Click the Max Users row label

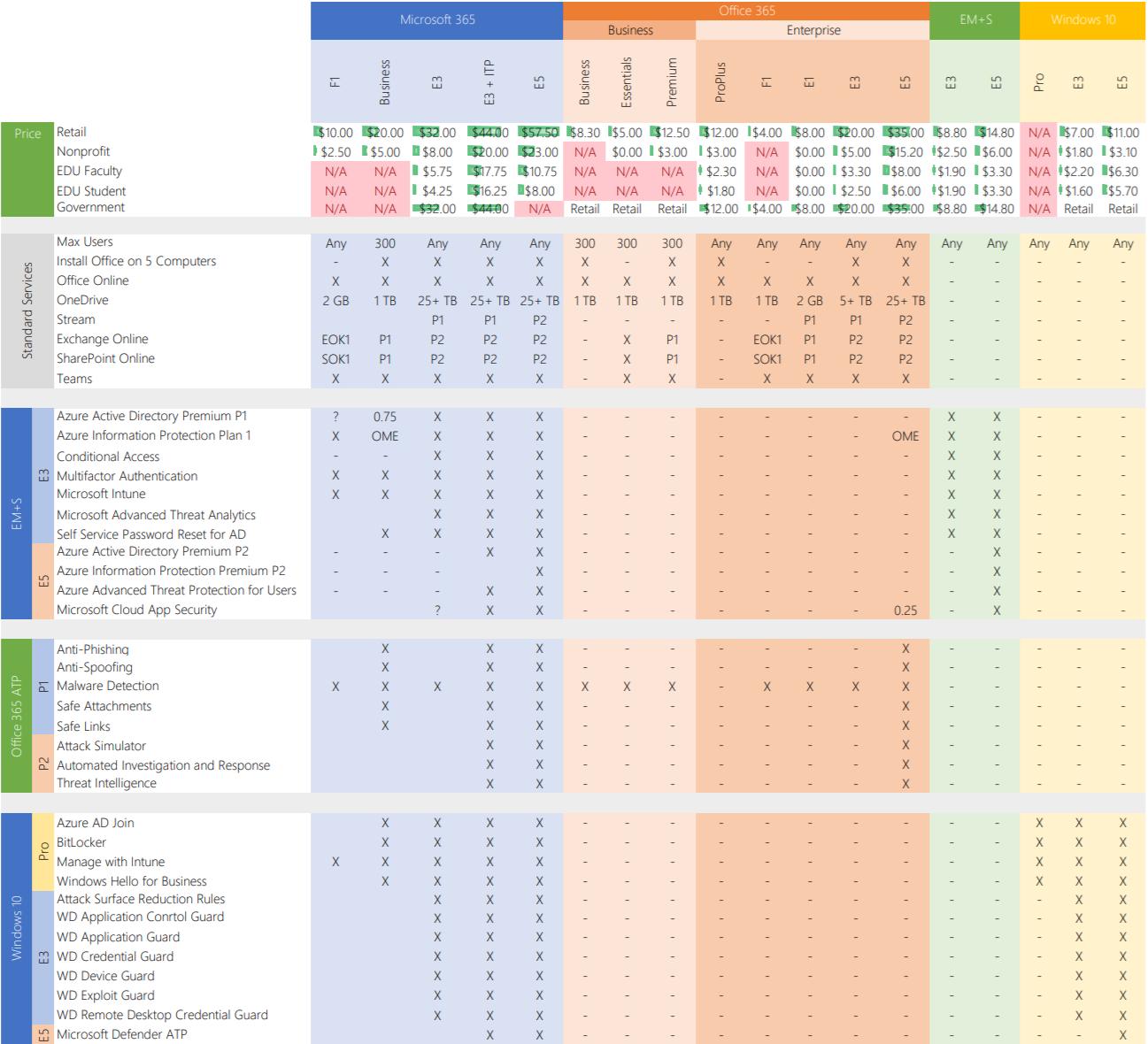point(85,242)
